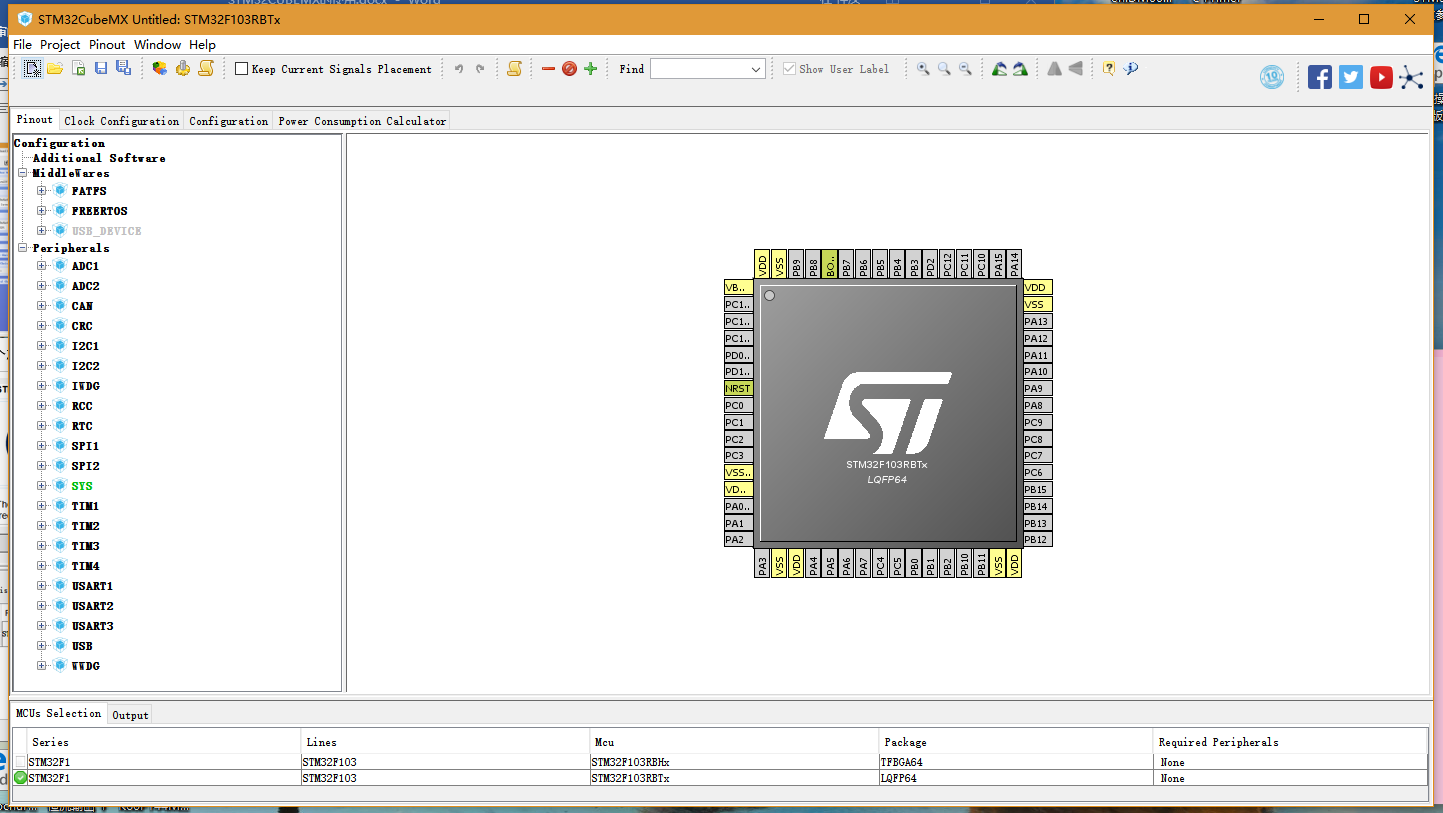Image resolution: width=1443 pixels, height=813 pixels.
Task: Open ST's Facebook page
Action: (x=1319, y=76)
